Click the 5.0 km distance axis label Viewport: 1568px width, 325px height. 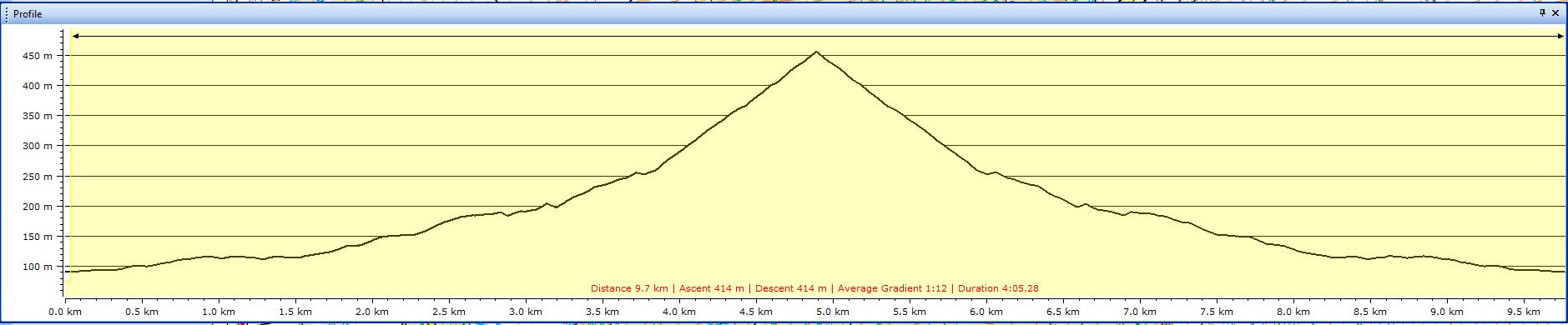coord(833,312)
